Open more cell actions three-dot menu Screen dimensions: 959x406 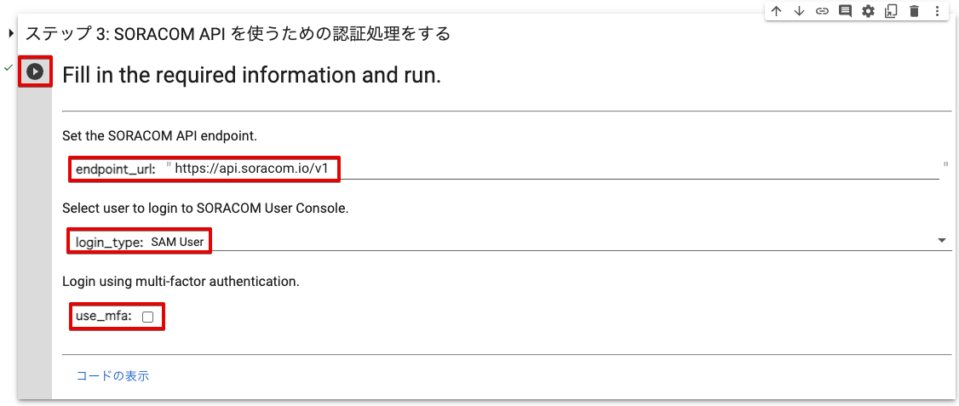tap(937, 12)
